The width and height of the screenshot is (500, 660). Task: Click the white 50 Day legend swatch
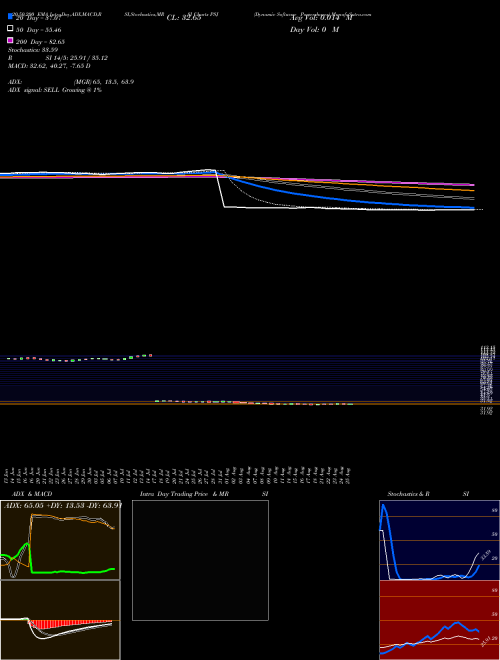pos(11,29)
